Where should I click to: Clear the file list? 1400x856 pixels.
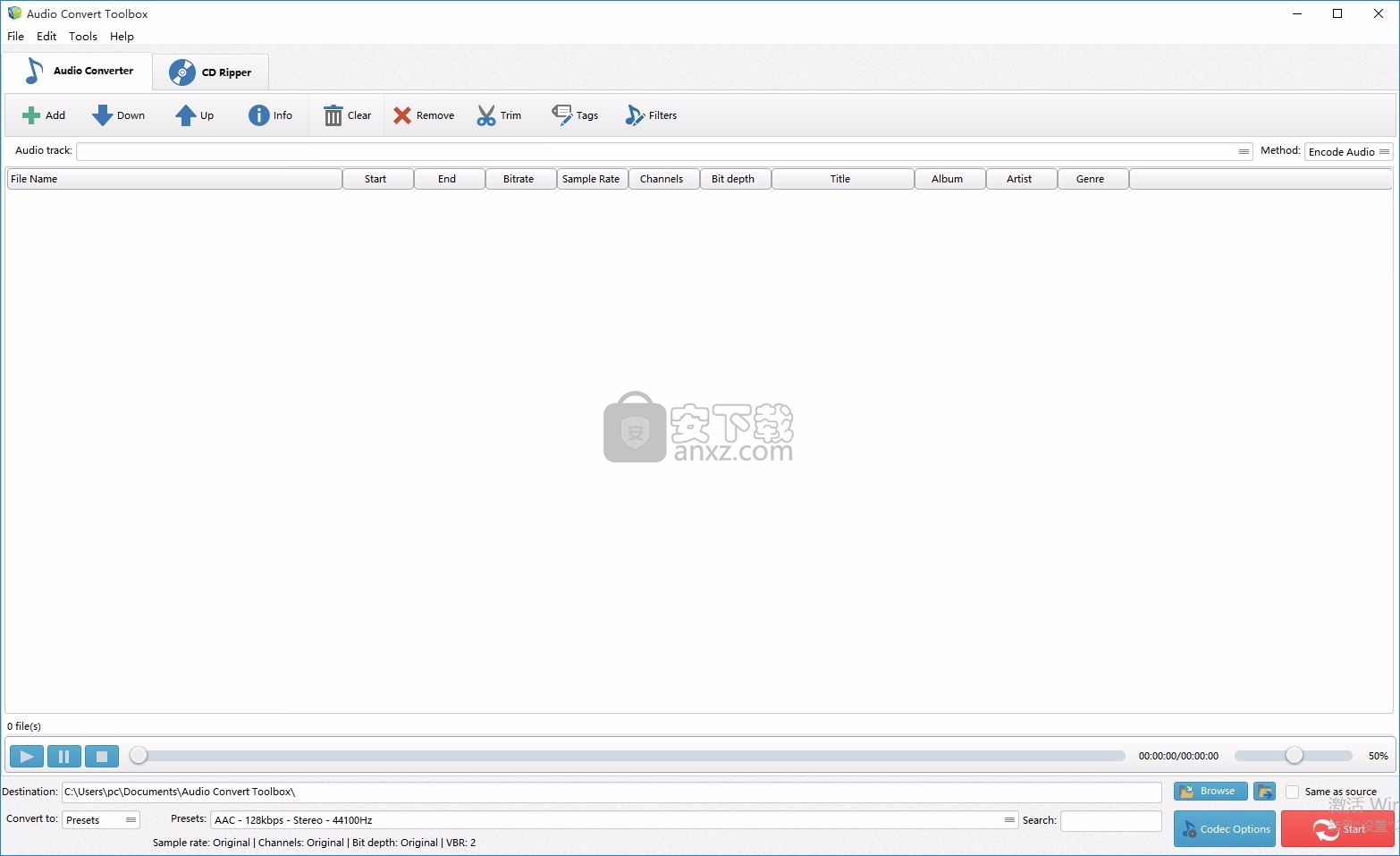click(x=347, y=115)
